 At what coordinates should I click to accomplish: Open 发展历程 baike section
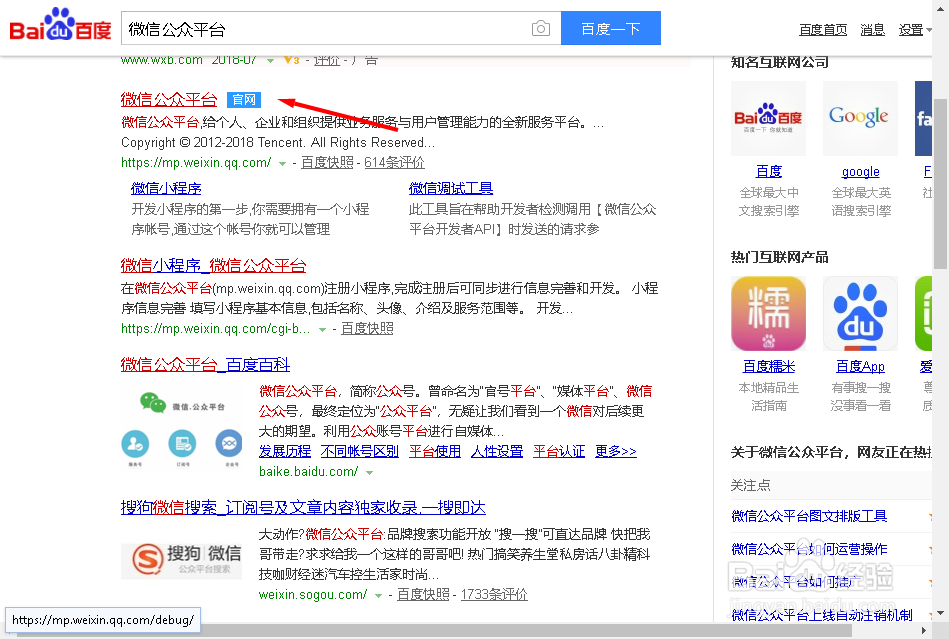click(x=284, y=451)
